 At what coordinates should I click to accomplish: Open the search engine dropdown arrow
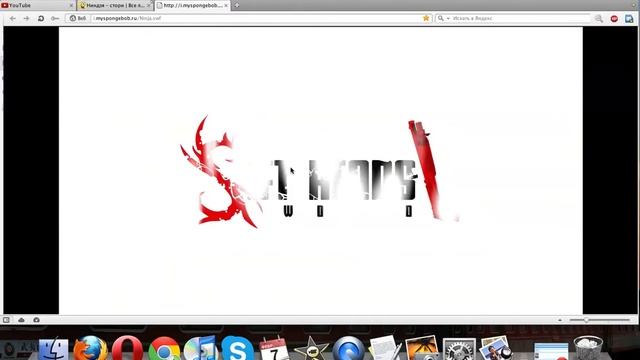point(448,18)
